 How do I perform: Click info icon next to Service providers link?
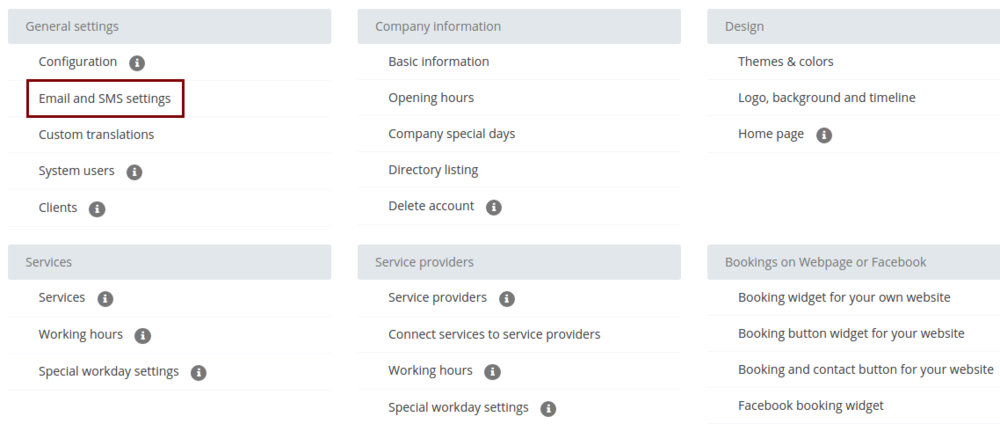(507, 299)
